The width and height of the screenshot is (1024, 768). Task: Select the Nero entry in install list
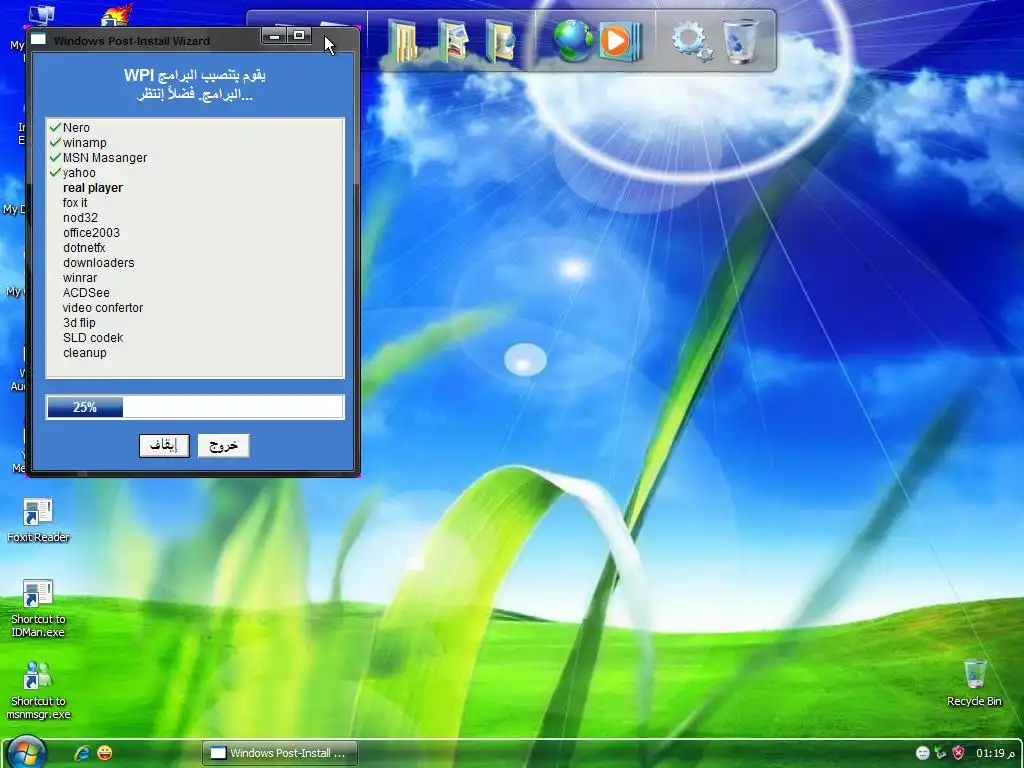76,128
